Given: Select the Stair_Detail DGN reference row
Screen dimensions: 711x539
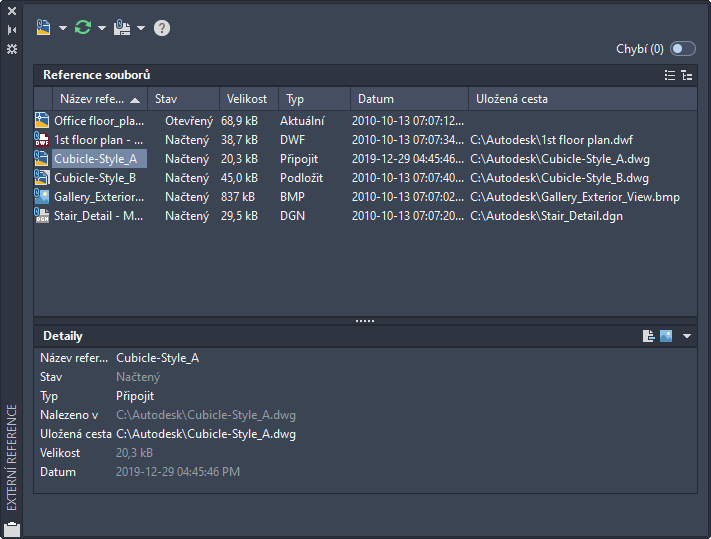Looking at the screenshot, I should tap(98, 216).
